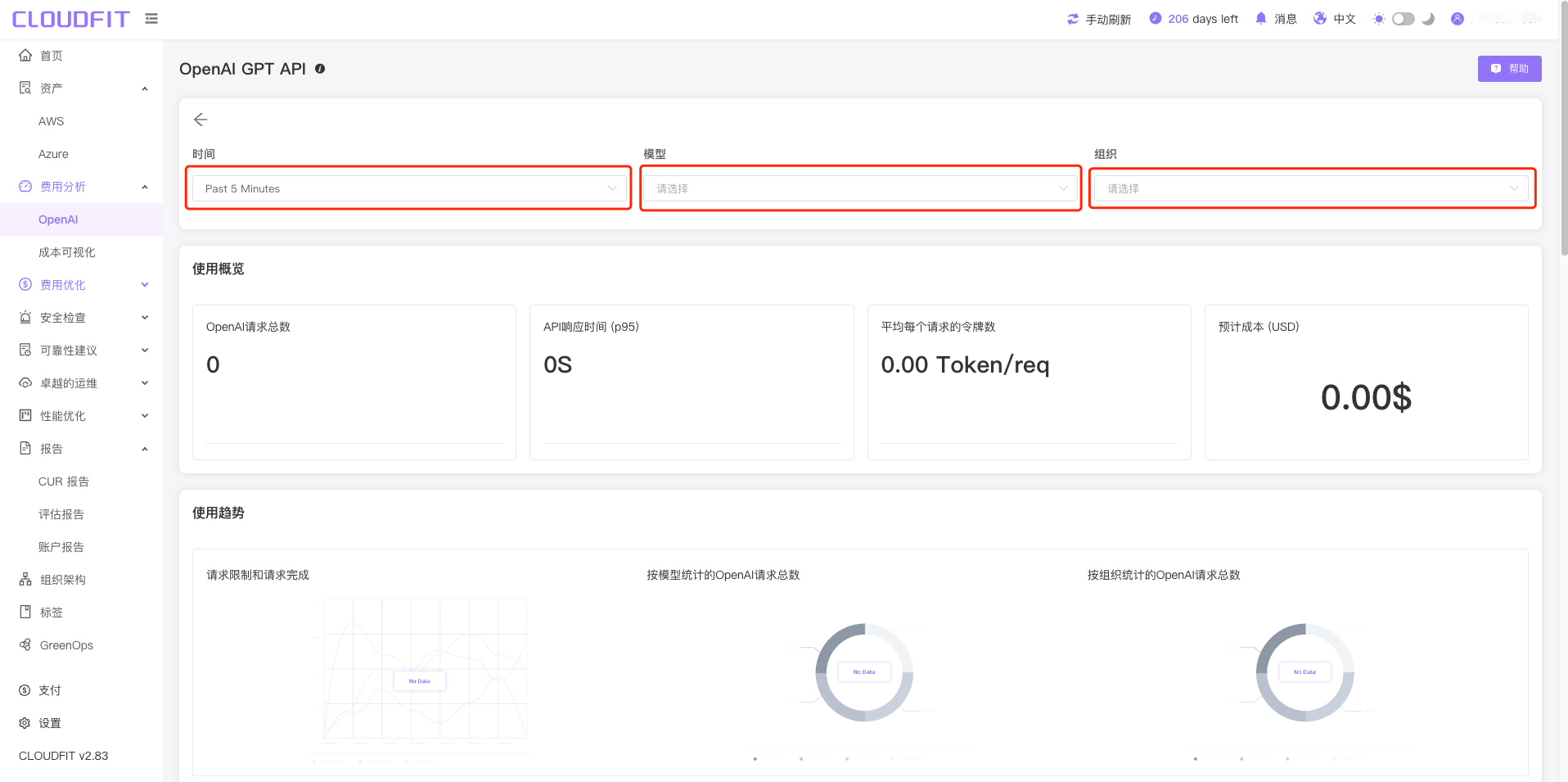Collapse the 资产 section chevron

point(145,88)
